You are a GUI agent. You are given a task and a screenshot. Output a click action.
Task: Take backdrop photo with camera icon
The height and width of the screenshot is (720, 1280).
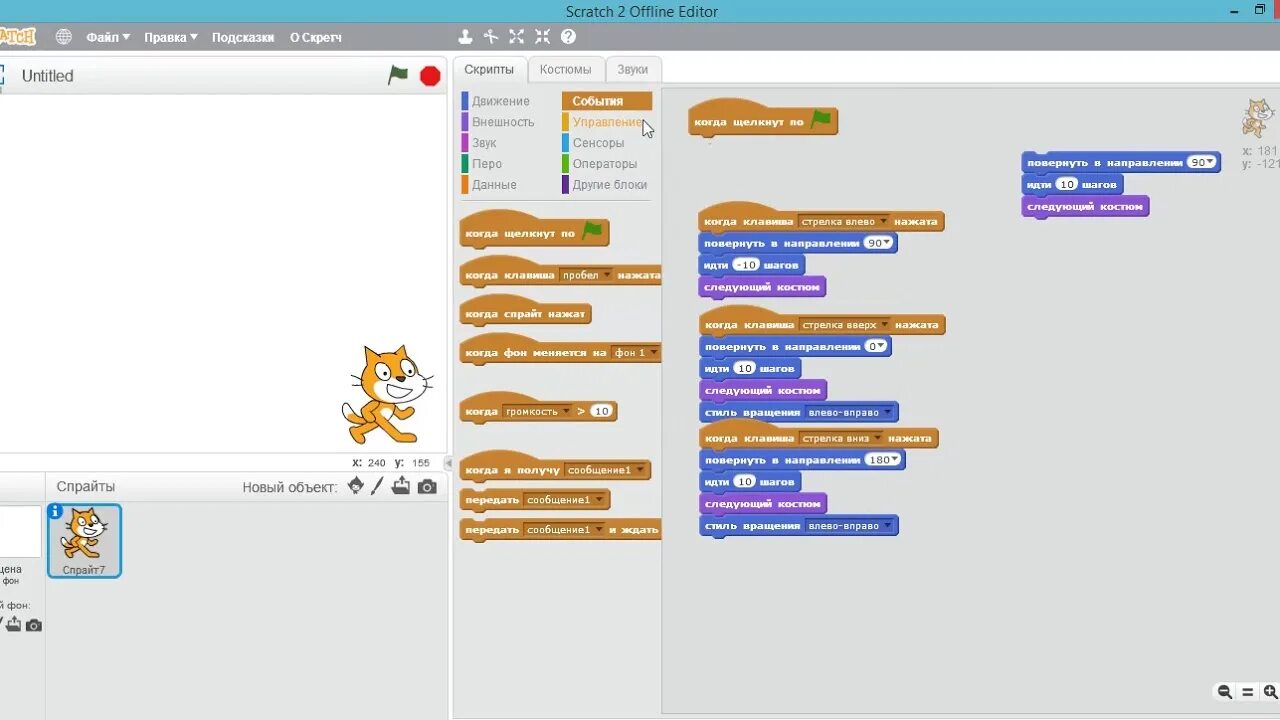point(34,625)
